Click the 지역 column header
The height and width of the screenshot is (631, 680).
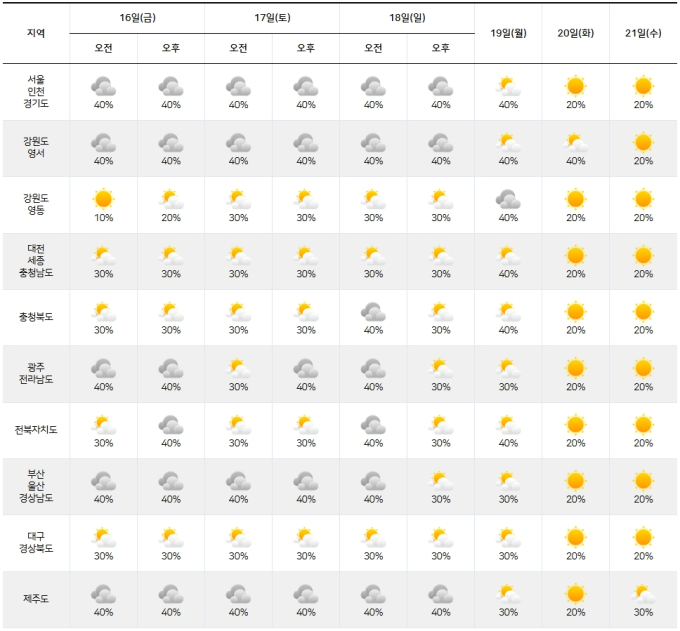point(36,33)
